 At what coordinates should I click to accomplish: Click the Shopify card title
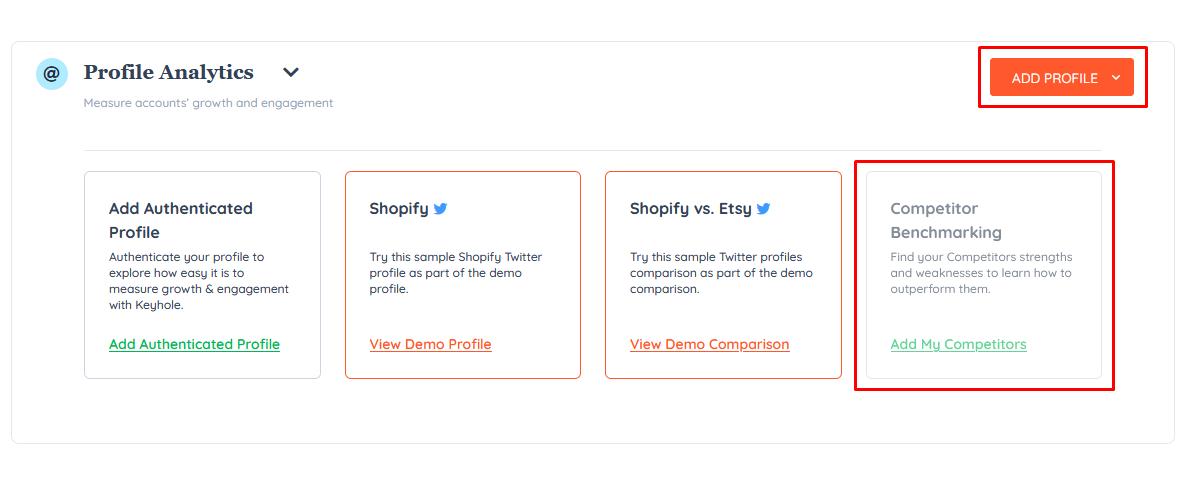click(399, 209)
